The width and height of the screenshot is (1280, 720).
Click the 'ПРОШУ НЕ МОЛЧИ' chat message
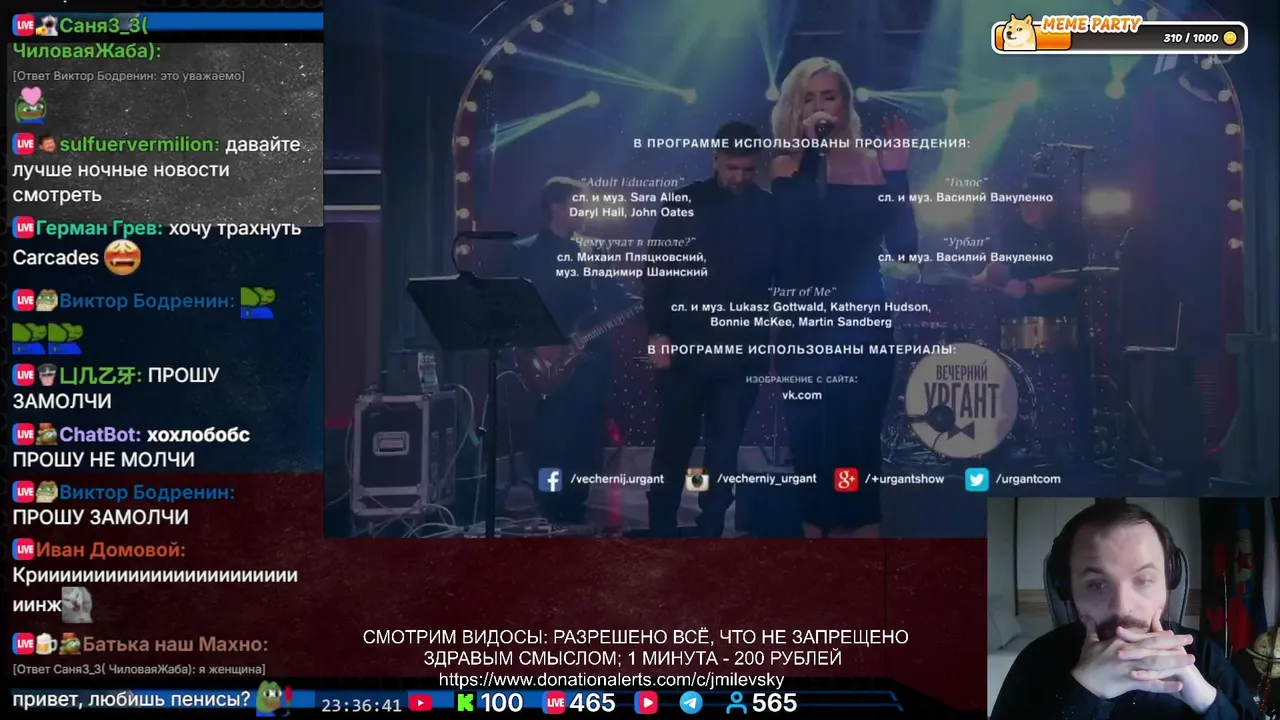[103, 460]
